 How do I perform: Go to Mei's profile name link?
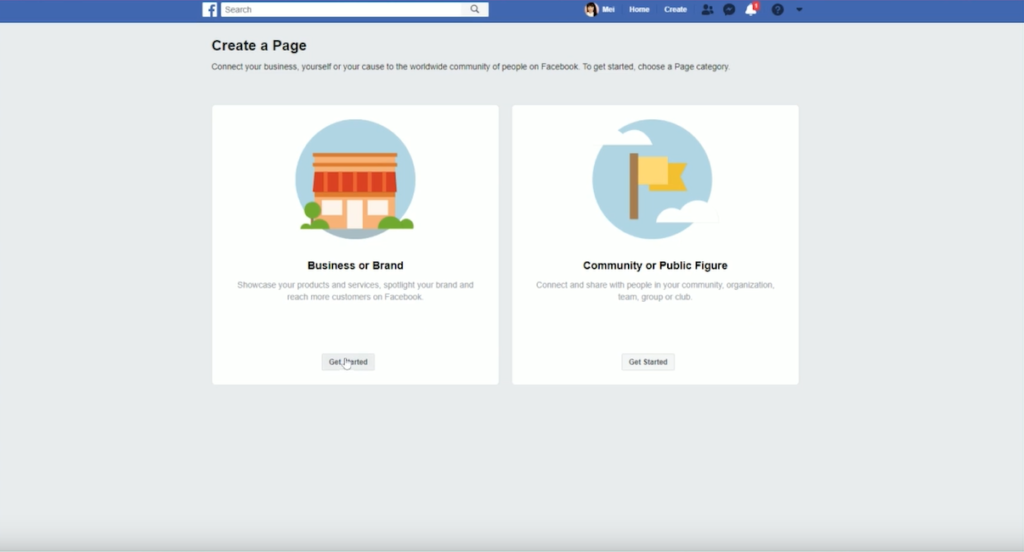click(x=608, y=10)
